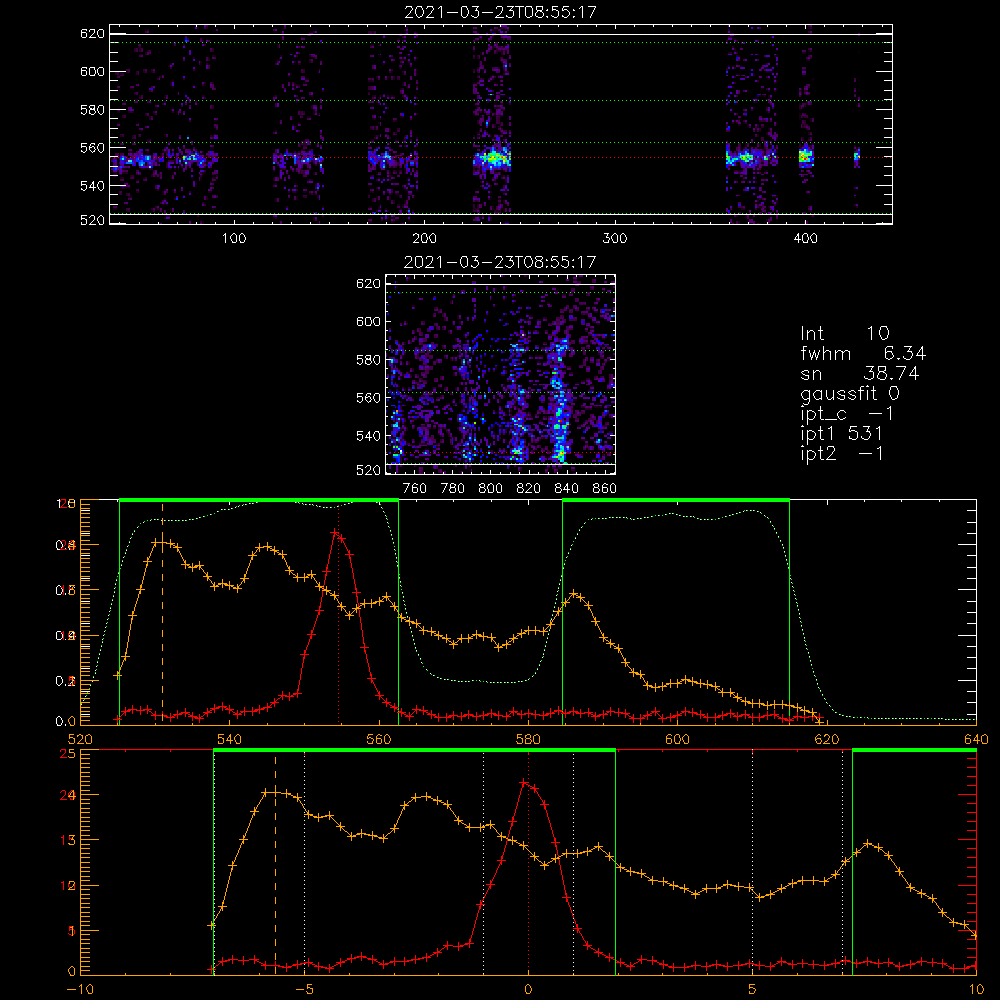Click the 'gaussfit 0' parameter line
The image size is (1000, 1000).
(x=849, y=393)
